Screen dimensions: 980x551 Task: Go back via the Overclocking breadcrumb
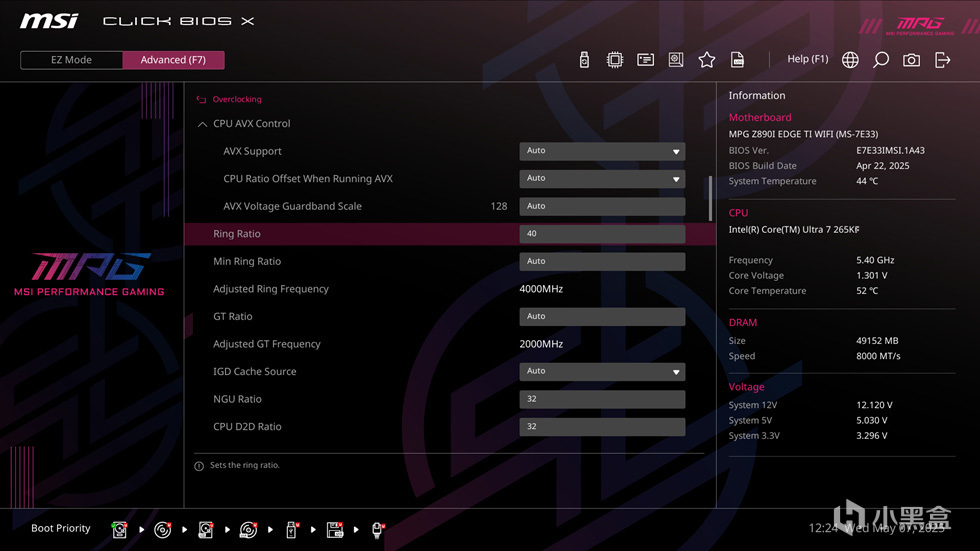coord(237,99)
